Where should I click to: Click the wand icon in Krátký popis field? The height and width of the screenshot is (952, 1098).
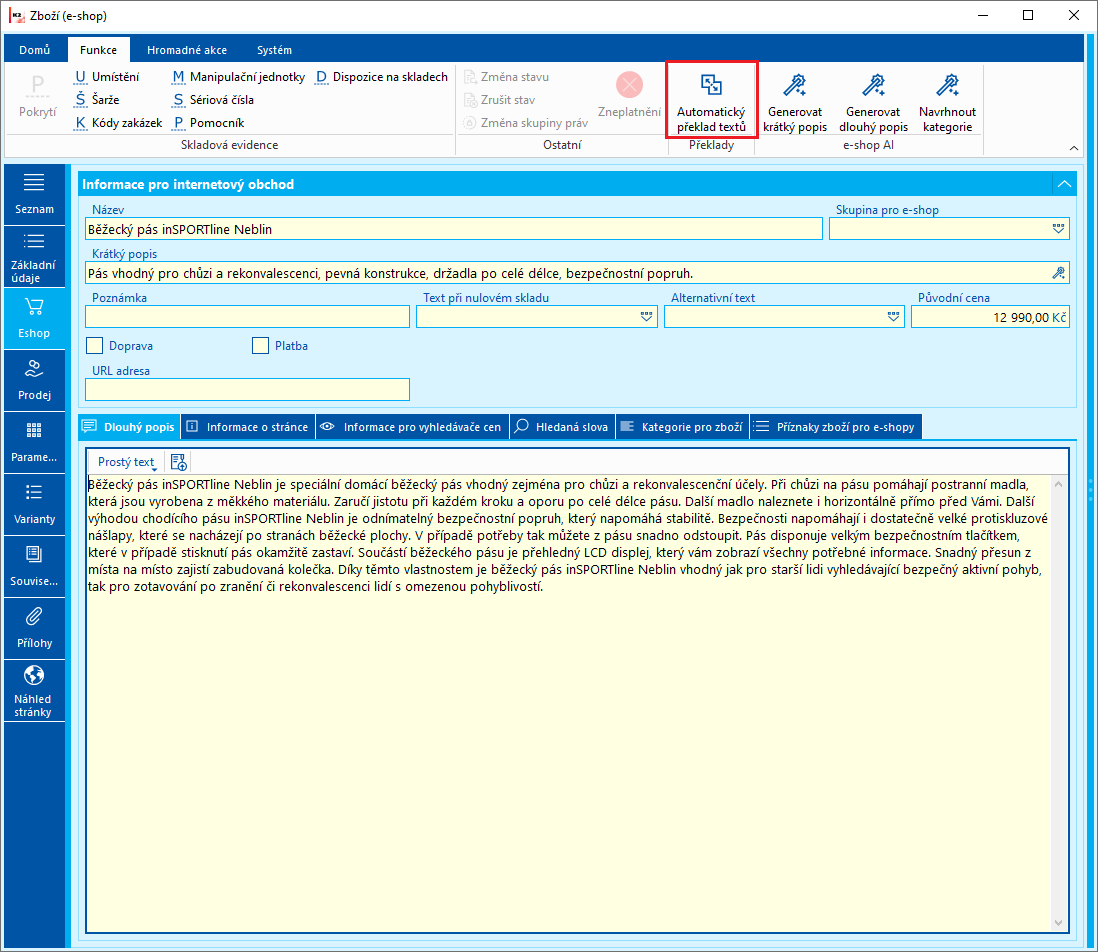[x=1059, y=273]
